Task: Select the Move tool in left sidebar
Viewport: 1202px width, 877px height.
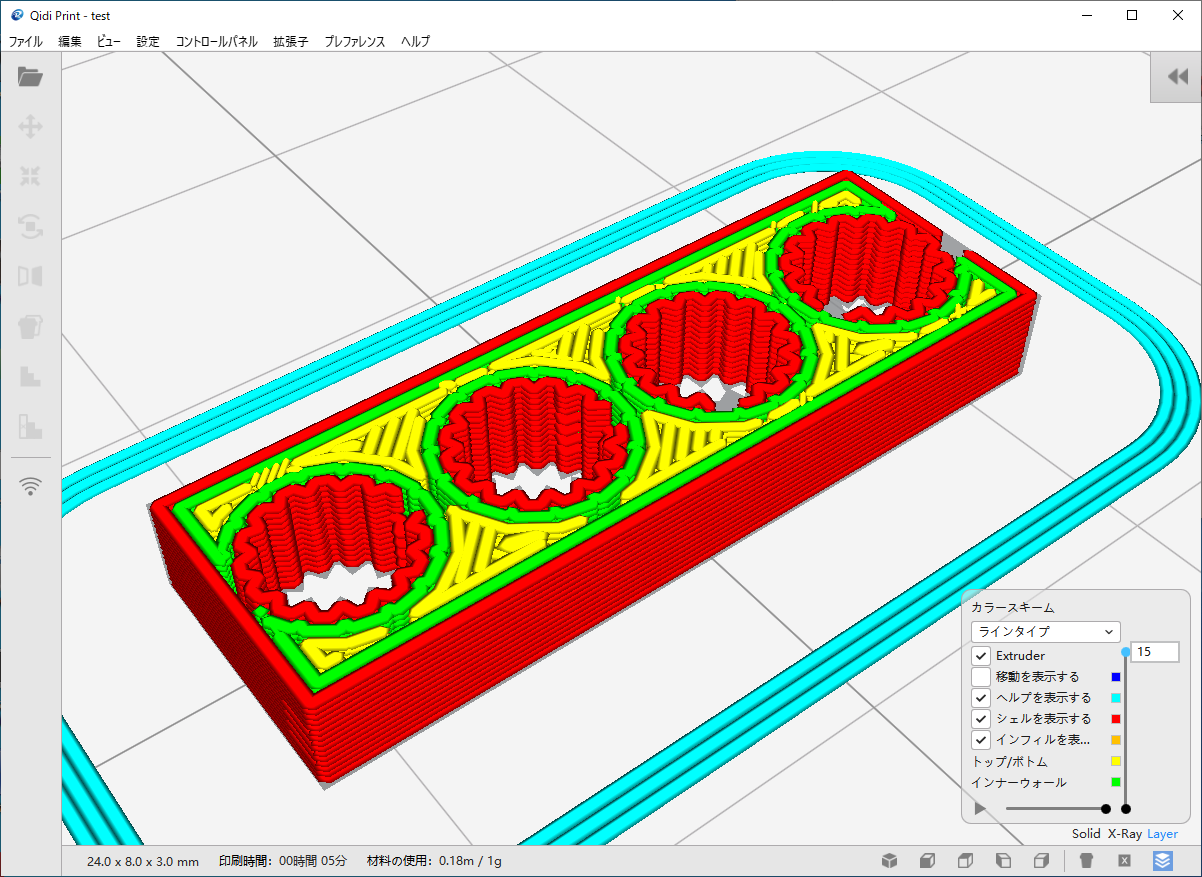Action: click(30, 127)
